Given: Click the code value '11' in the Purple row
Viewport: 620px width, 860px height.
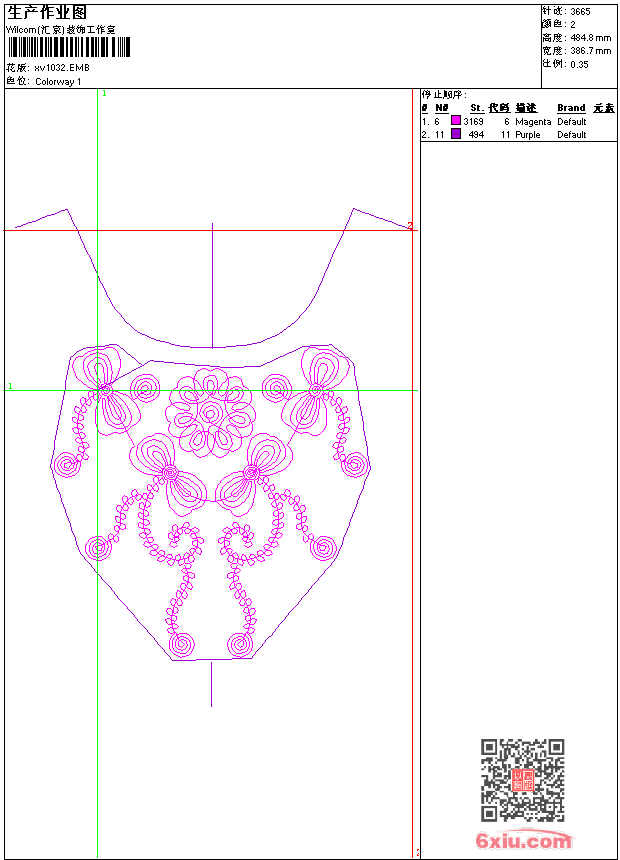Looking at the screenshot, I should coord(505,135).
